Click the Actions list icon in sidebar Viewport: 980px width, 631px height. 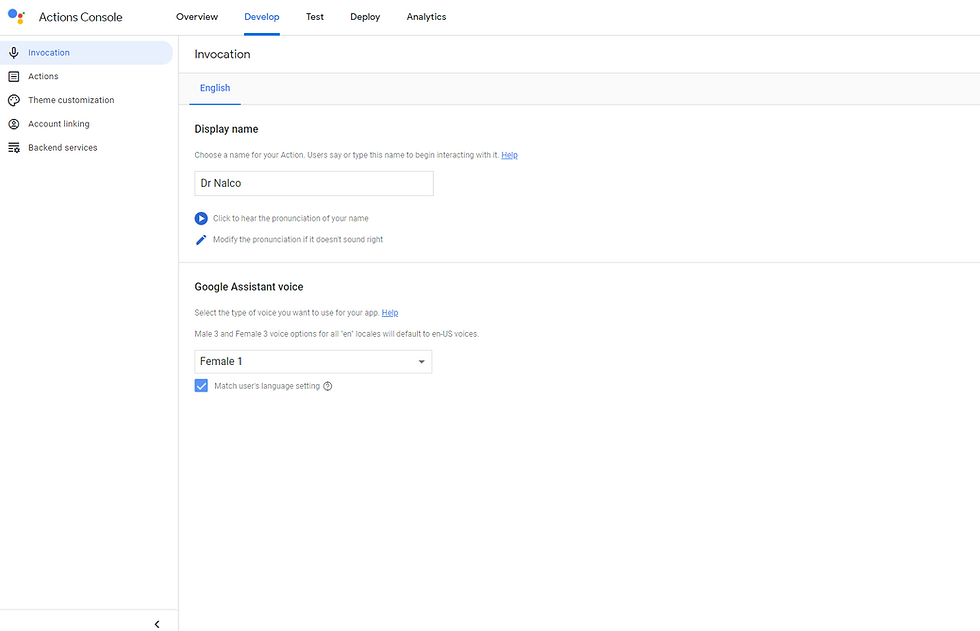coord(14,76)
